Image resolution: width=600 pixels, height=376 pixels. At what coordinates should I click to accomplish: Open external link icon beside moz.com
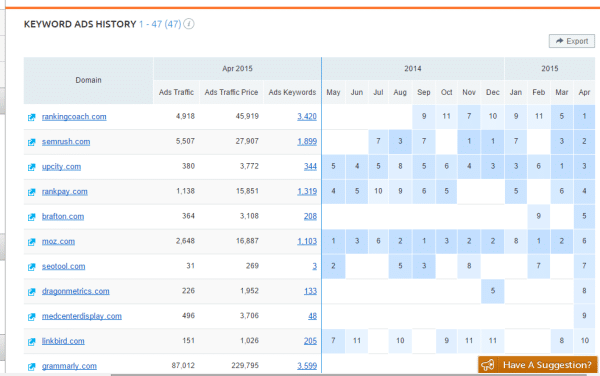[x=32, y=242]
